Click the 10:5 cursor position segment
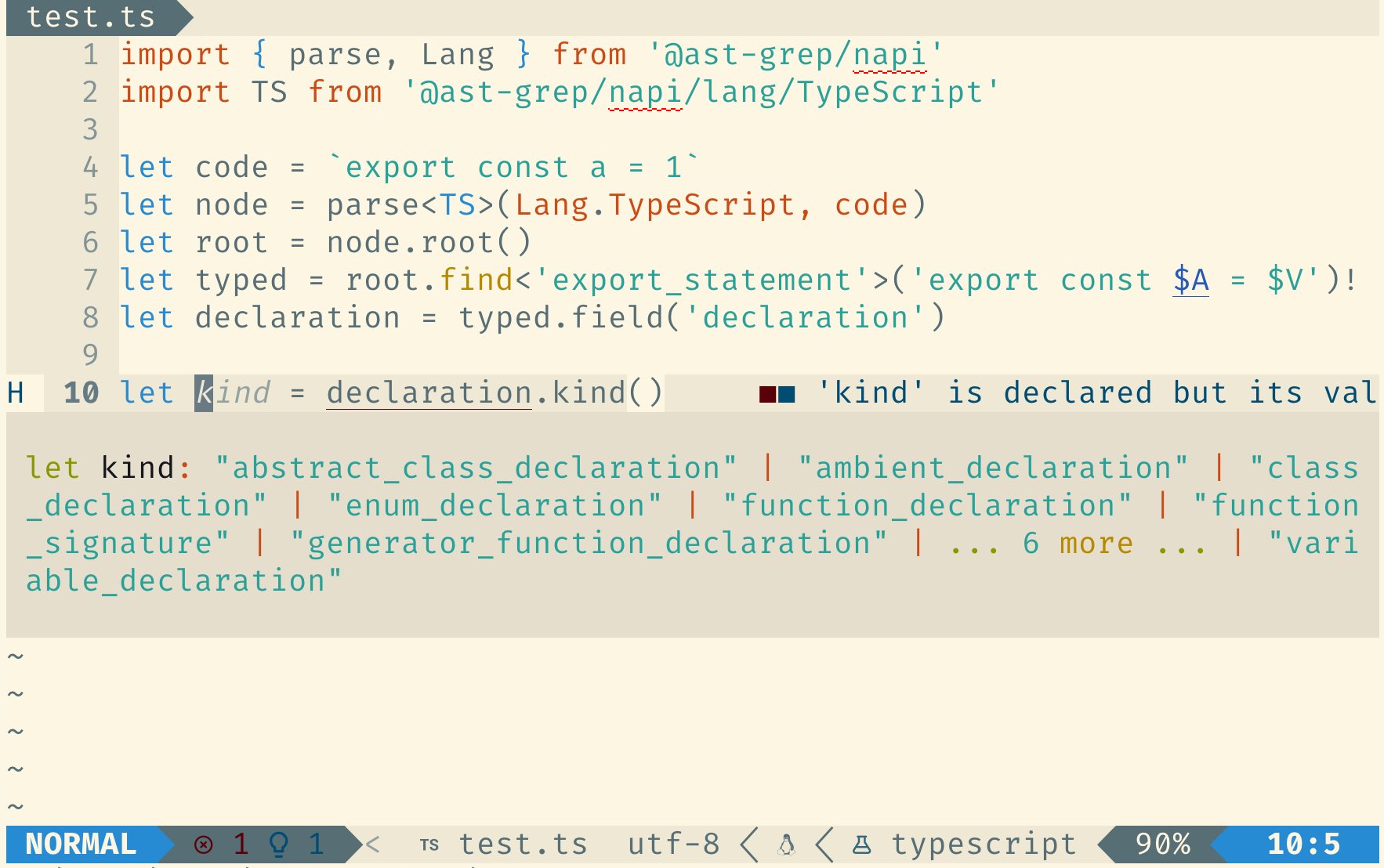 [x=1304, y=844]
